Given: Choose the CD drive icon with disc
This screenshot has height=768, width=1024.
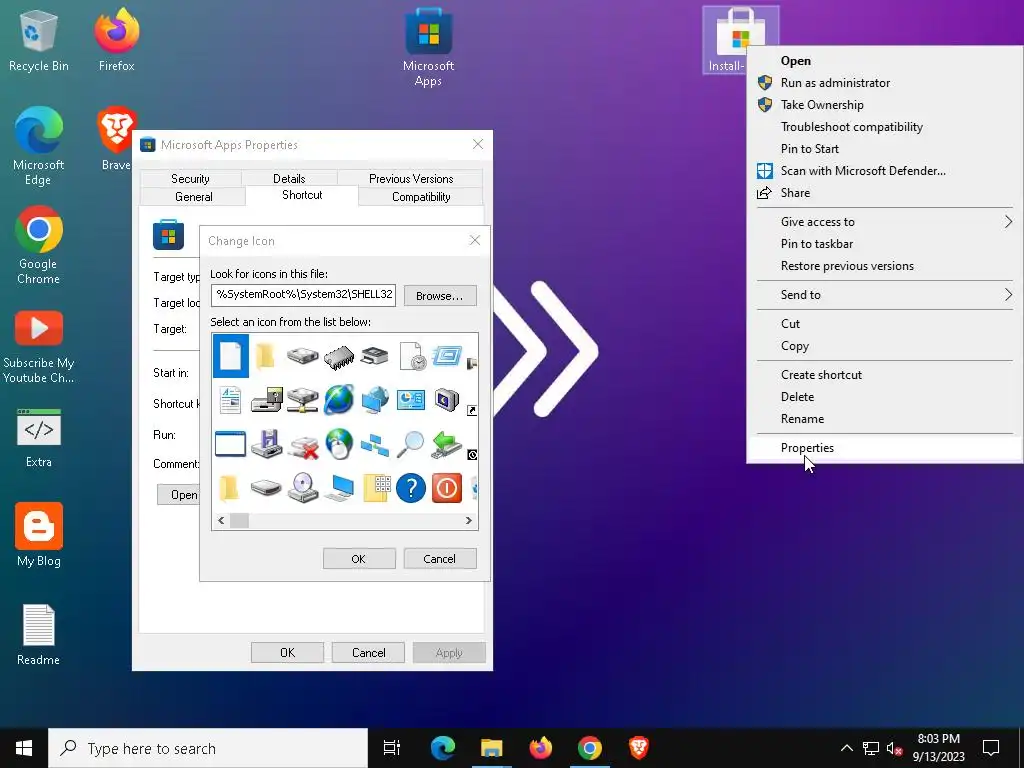Looking at the screenshot, I should click(x=302, y=488).
